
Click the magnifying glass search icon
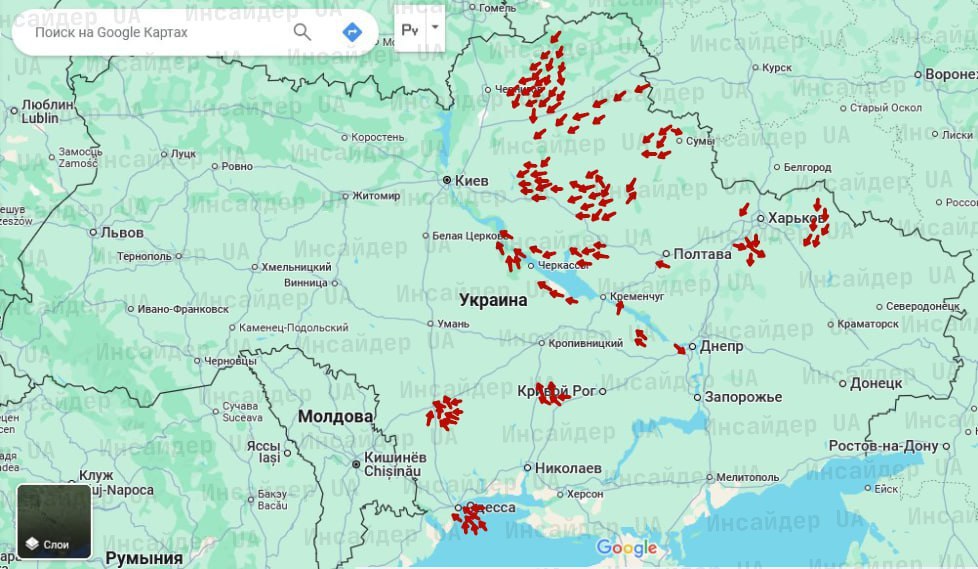[x=302, y=32]
